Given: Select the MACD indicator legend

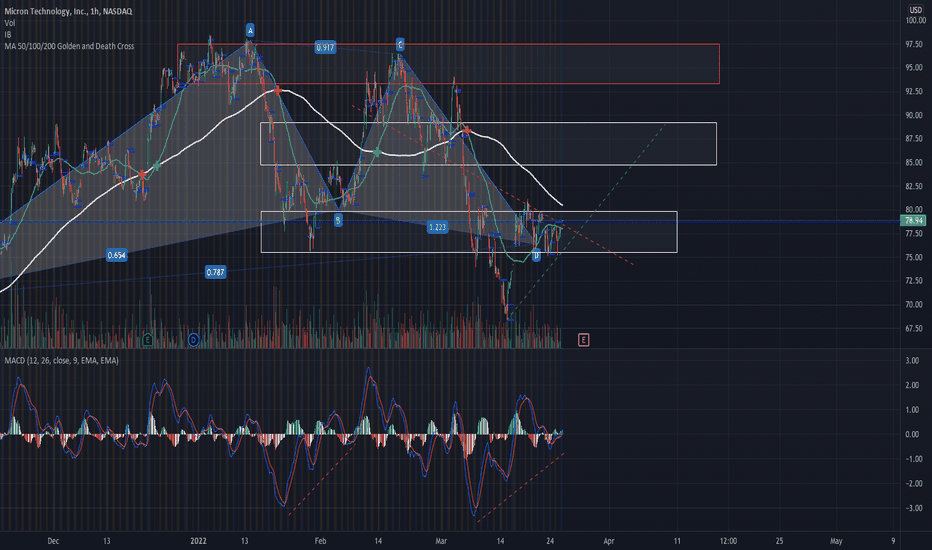Looking at the screenshot, I should [61, 360].
